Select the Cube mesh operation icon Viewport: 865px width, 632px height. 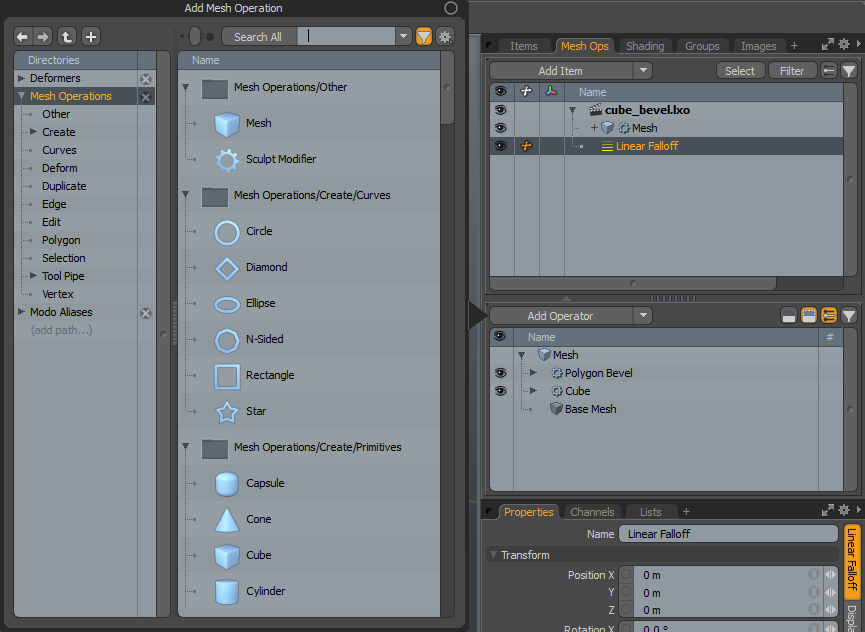[x=227, y=555]
